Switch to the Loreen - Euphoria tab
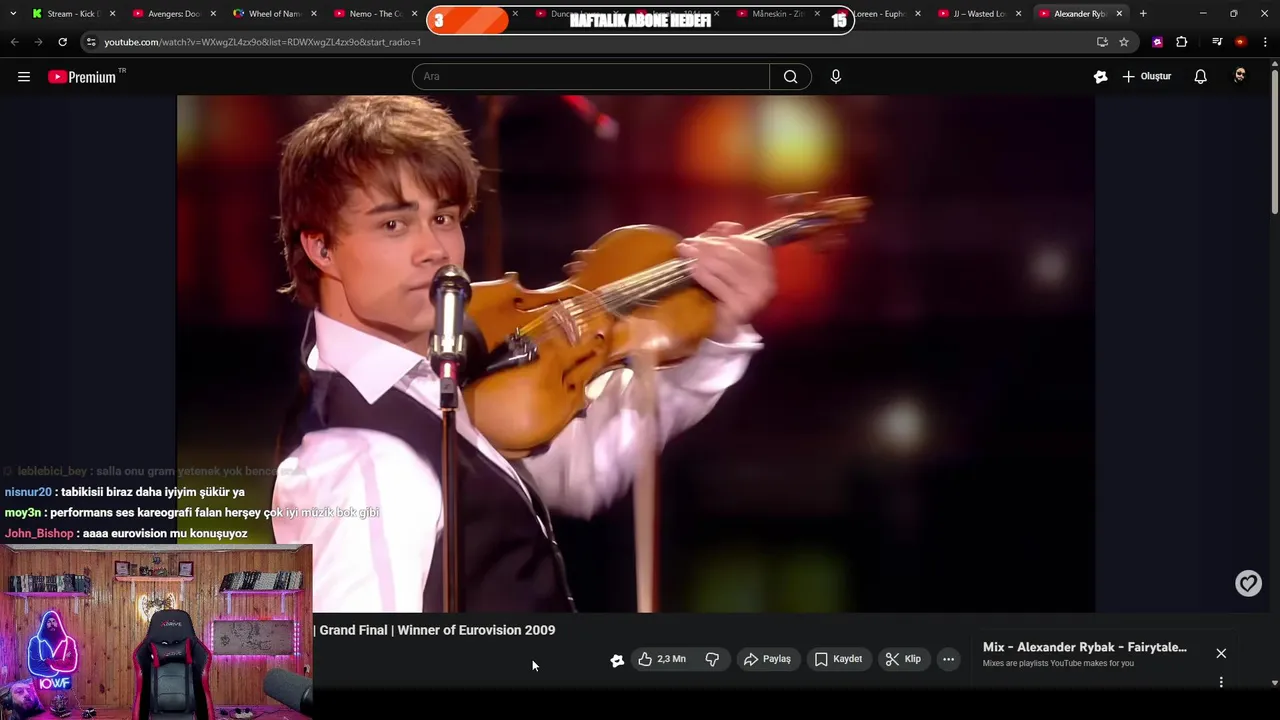 point(881,14)
